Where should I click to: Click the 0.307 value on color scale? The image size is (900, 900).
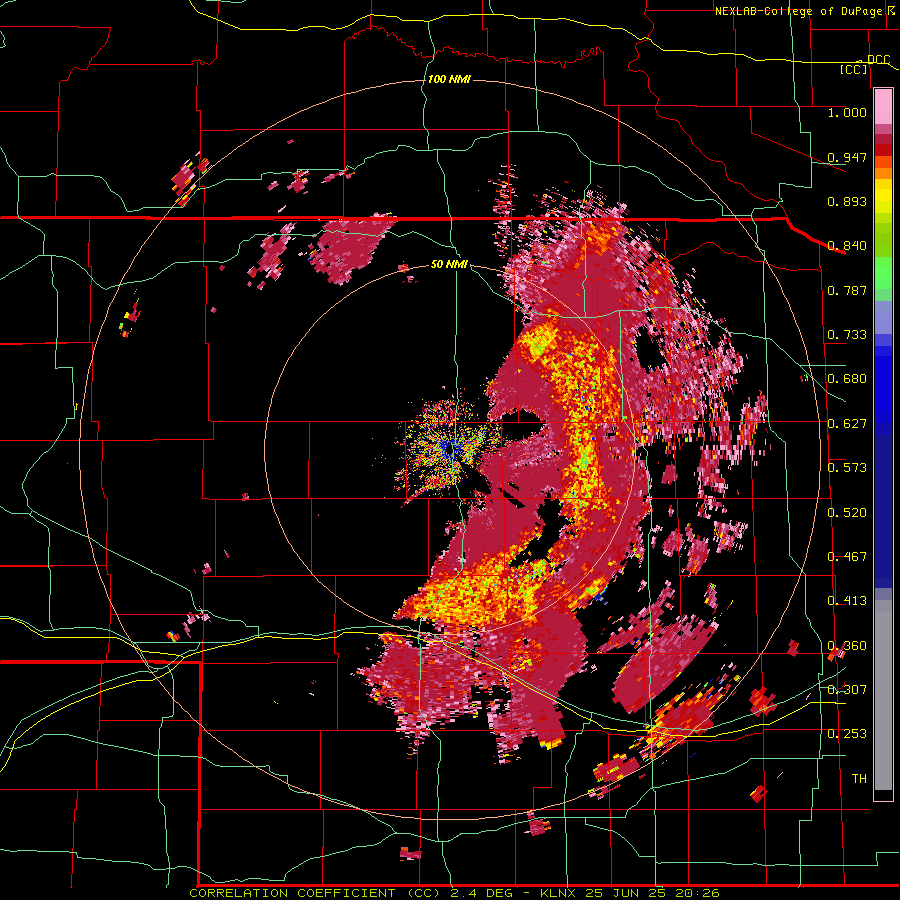(847, 689)
